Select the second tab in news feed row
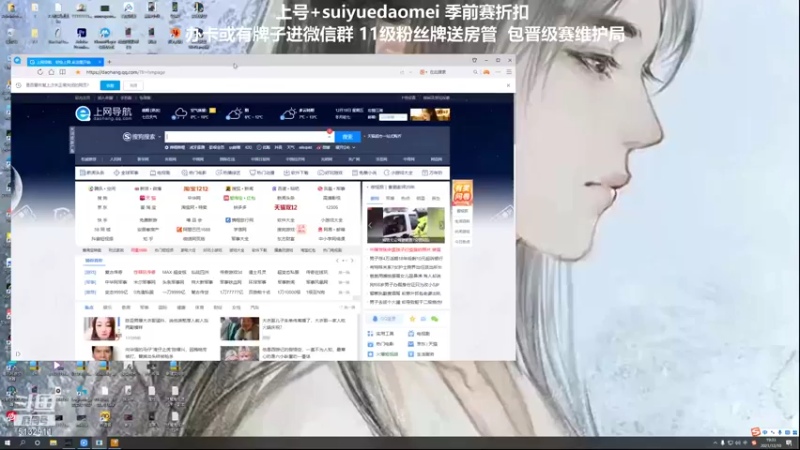 pos(108,308)
